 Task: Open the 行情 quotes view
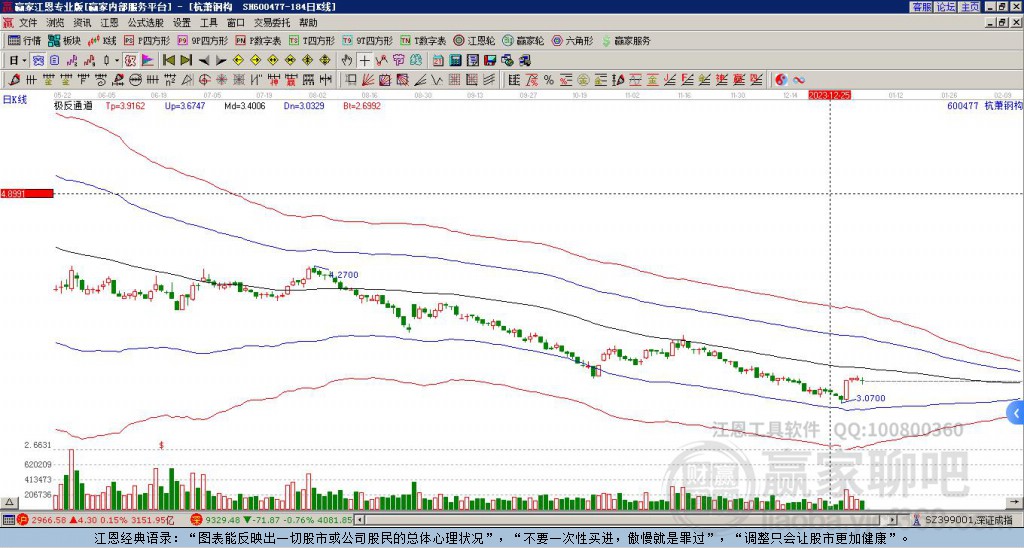click(25, 40)
